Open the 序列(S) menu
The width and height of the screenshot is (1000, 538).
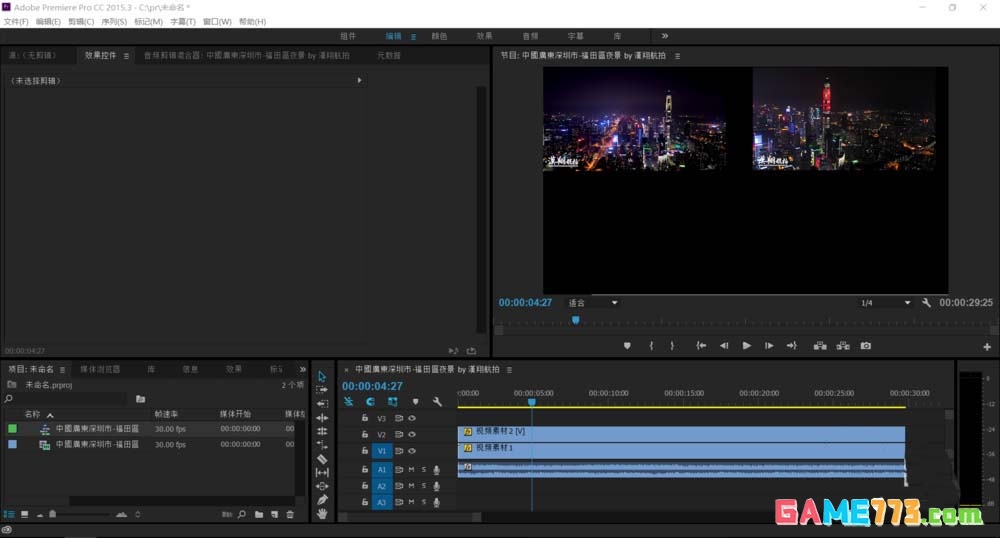click(114, 22)
